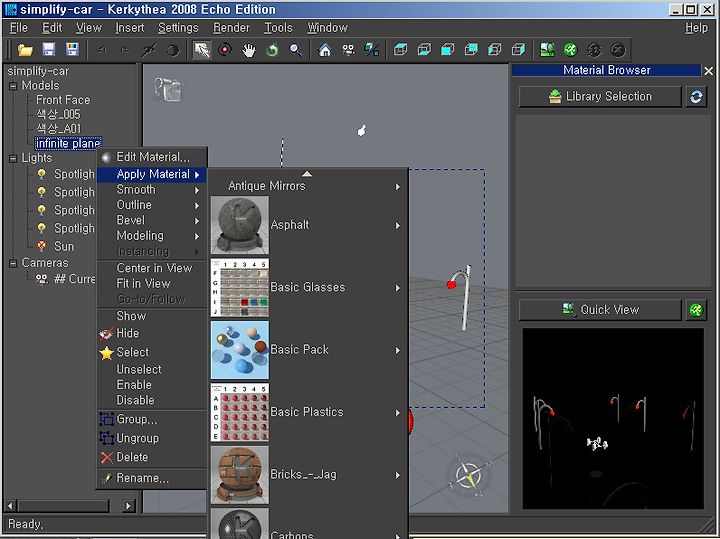The image size is (720, 539).
Task: Click the camera view icon in toolbar
Action: pos(349,50)
